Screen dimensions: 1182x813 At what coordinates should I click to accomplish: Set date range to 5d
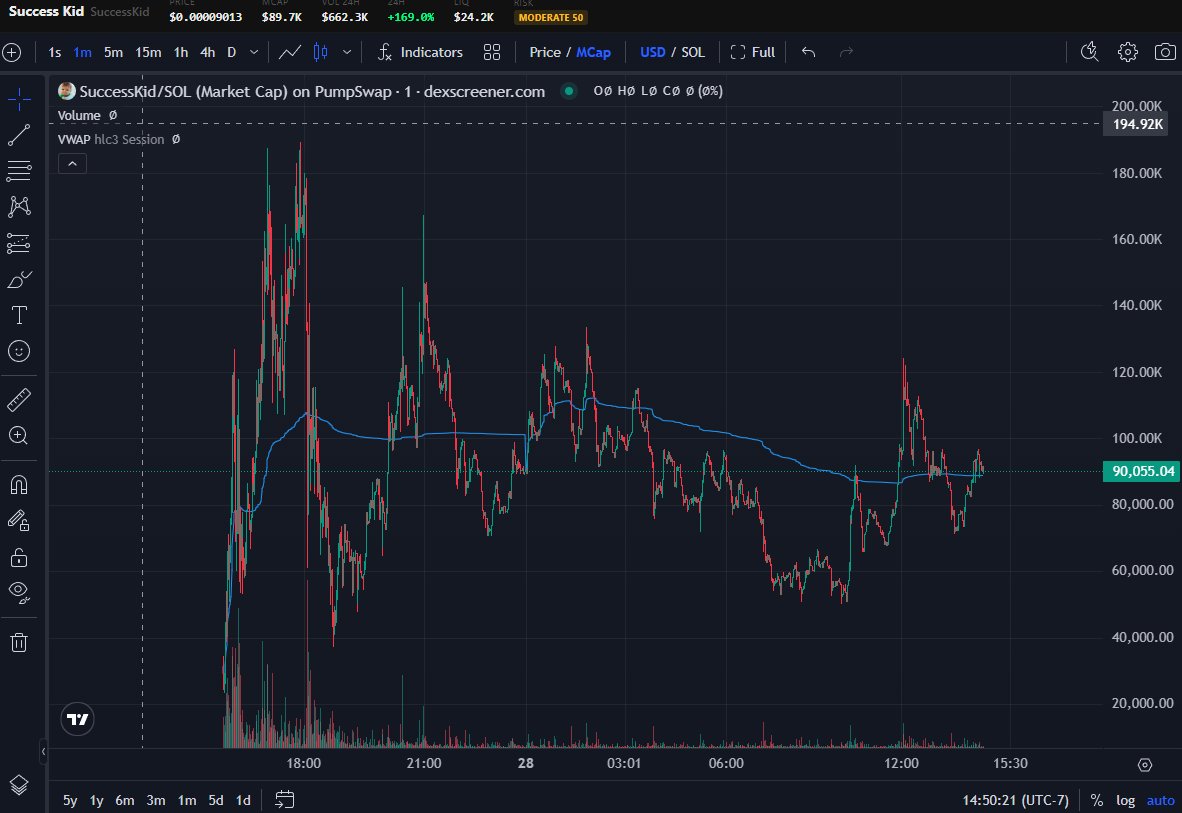[216, 800]
